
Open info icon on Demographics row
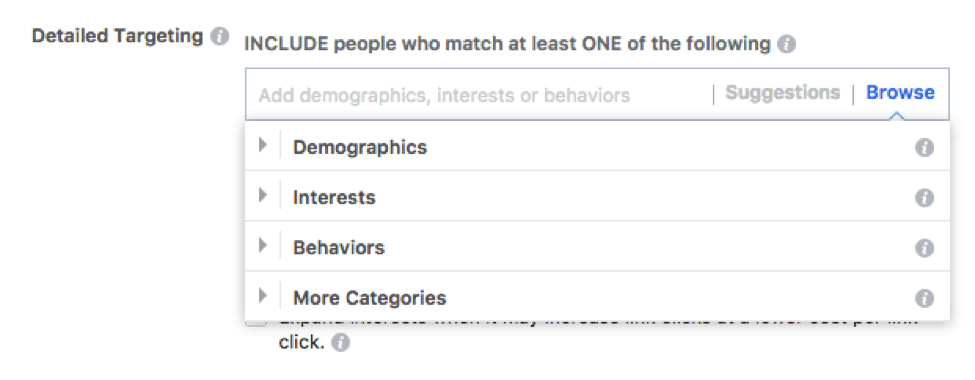pyautogui.click(x=925, y=148)
